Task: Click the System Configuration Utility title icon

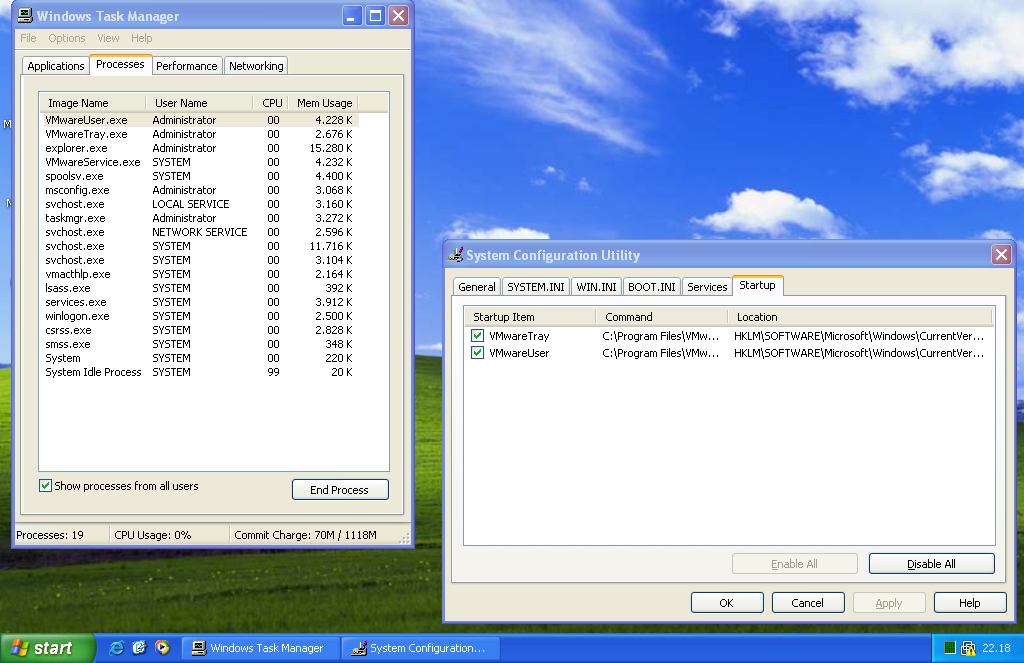Action: [x=455, y=255]
